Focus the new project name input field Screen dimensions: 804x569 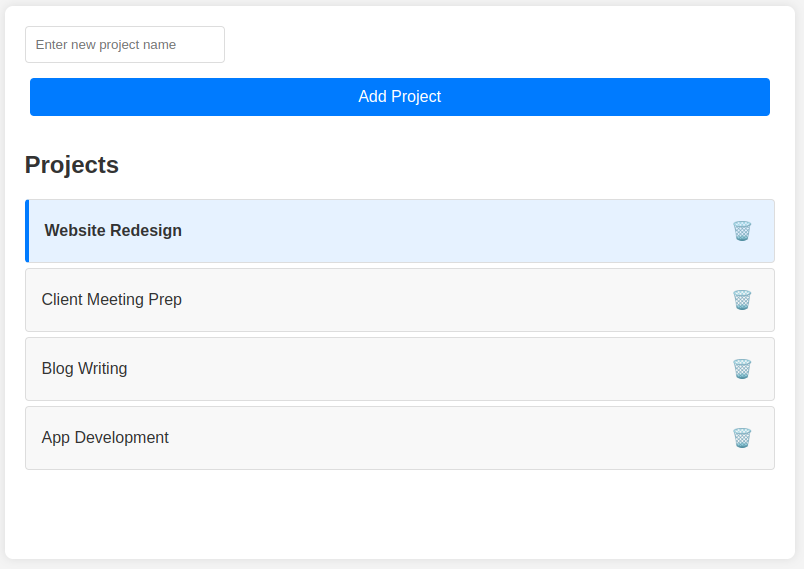coord(125,44)
